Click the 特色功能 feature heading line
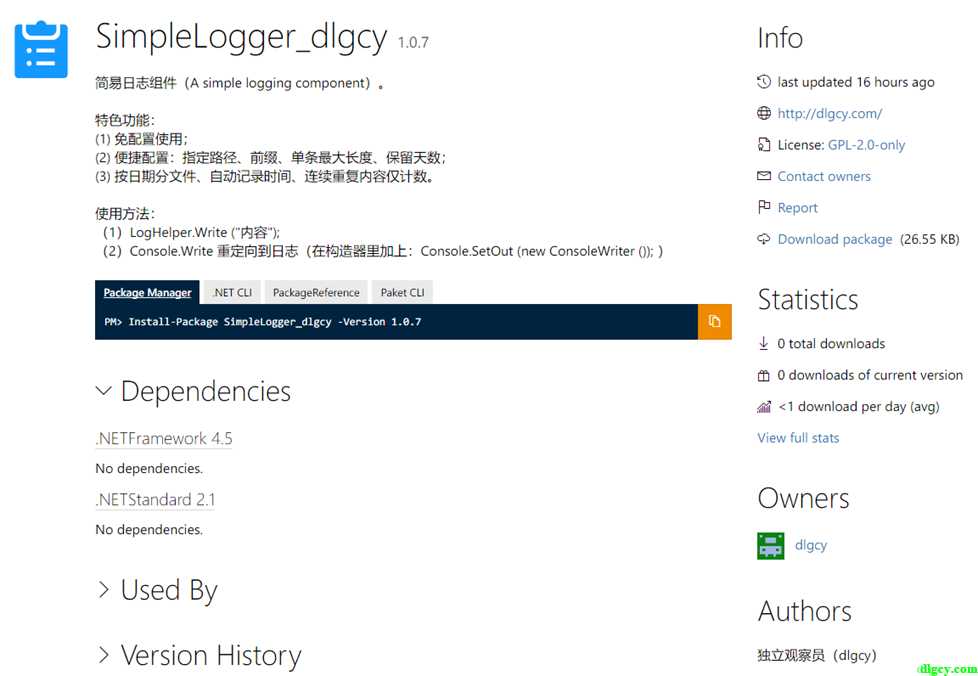 [125, 120]
